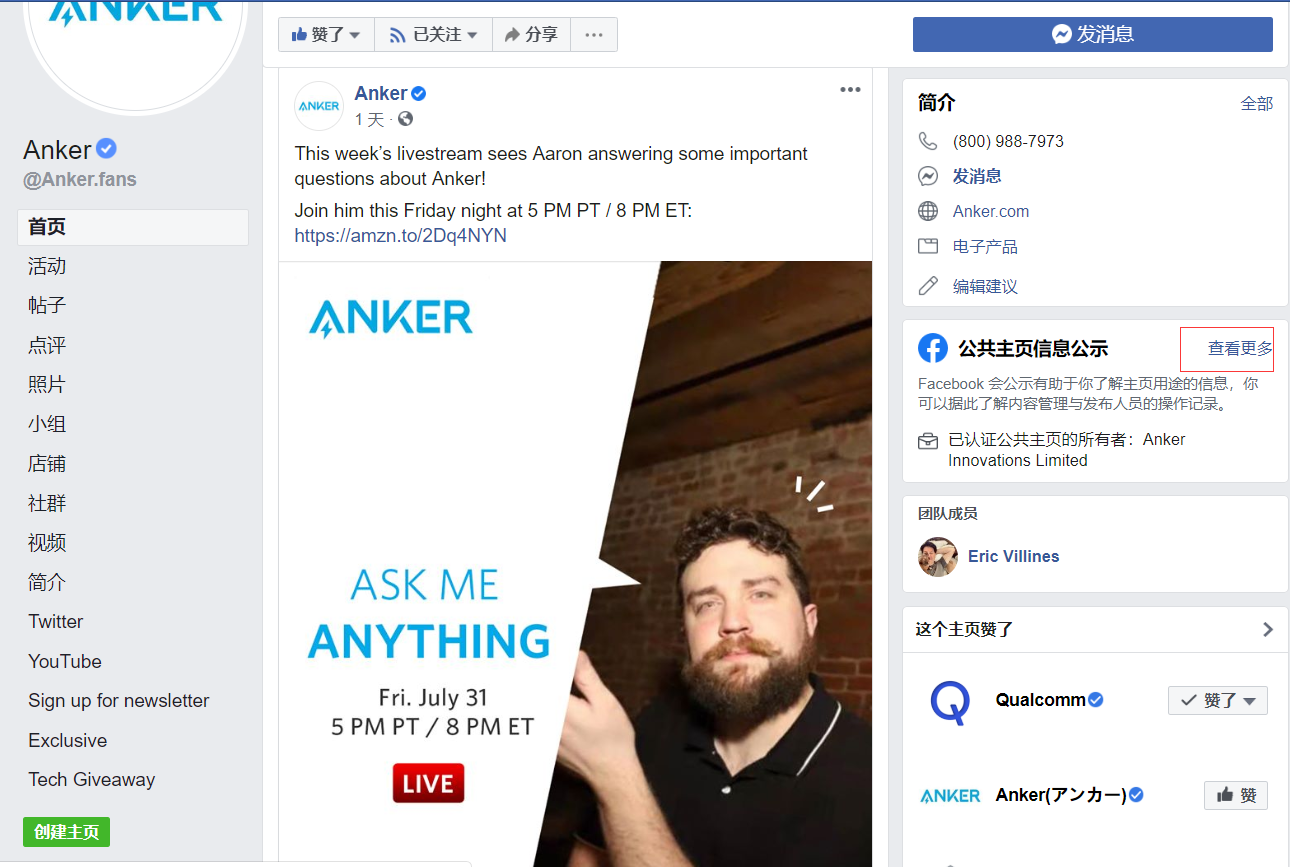
Task: Click the 编辑建议 suggest edits link
Action: click(985, 287)
